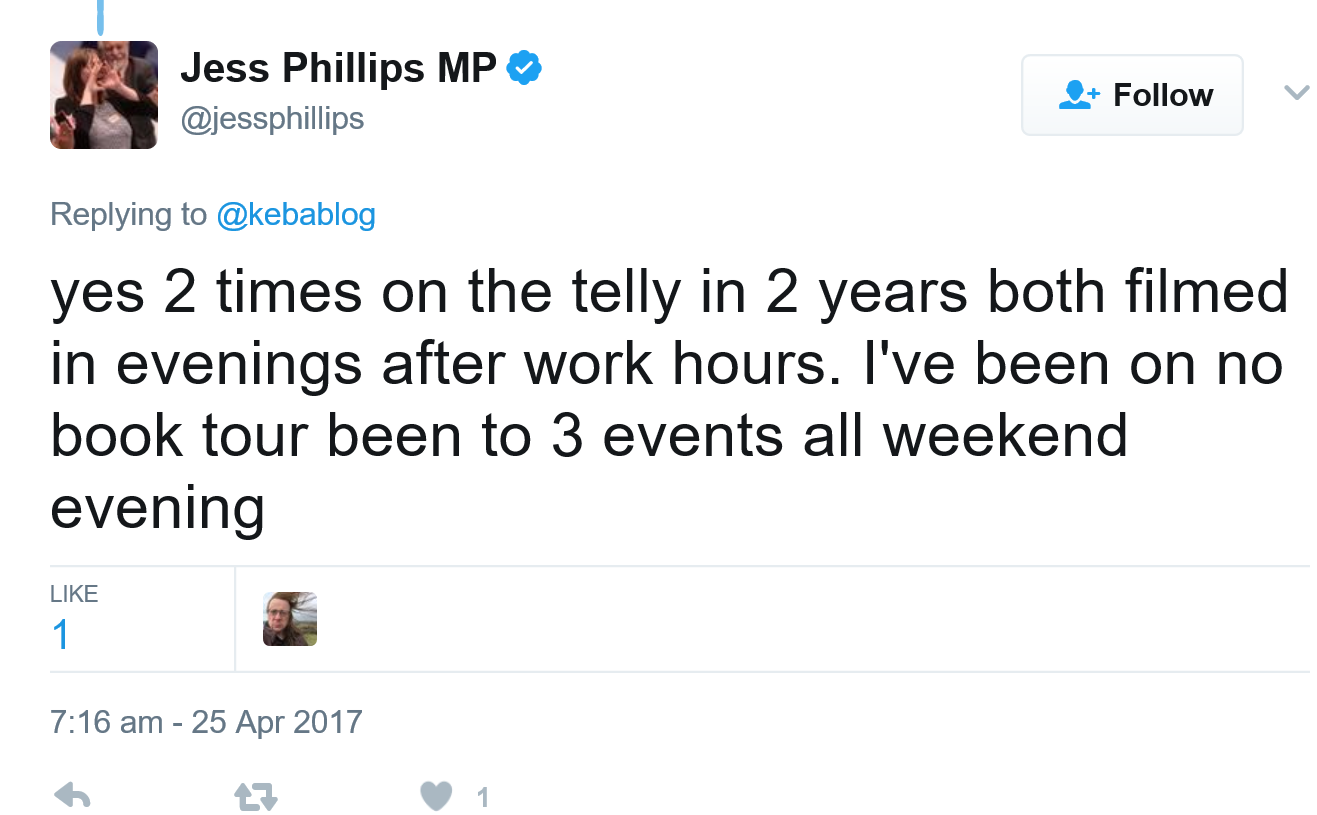Click the person-plus icon inside Follow
The width and height of the screenshot is (1317, 815).
point(1078,95)
